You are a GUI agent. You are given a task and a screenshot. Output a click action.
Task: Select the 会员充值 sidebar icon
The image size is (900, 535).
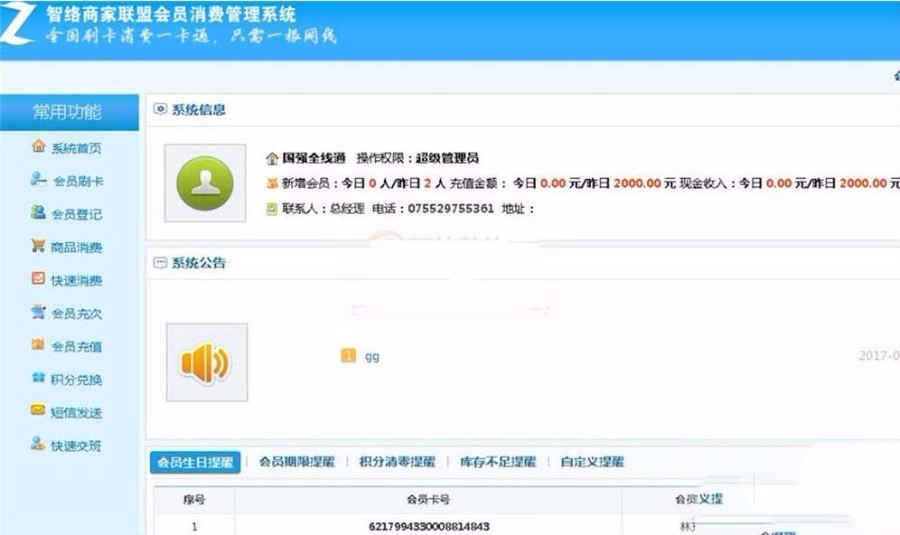pos(39,346)
